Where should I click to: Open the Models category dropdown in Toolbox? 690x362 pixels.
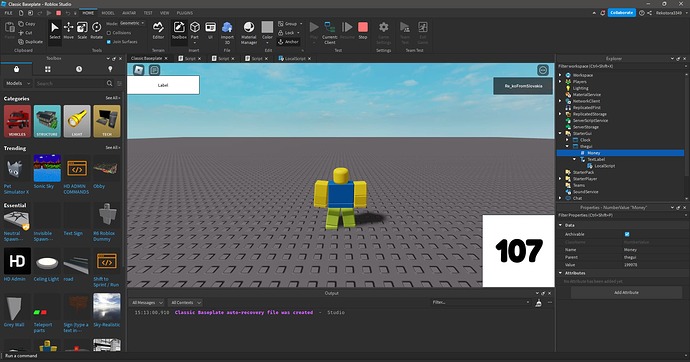tap(18, 83)
